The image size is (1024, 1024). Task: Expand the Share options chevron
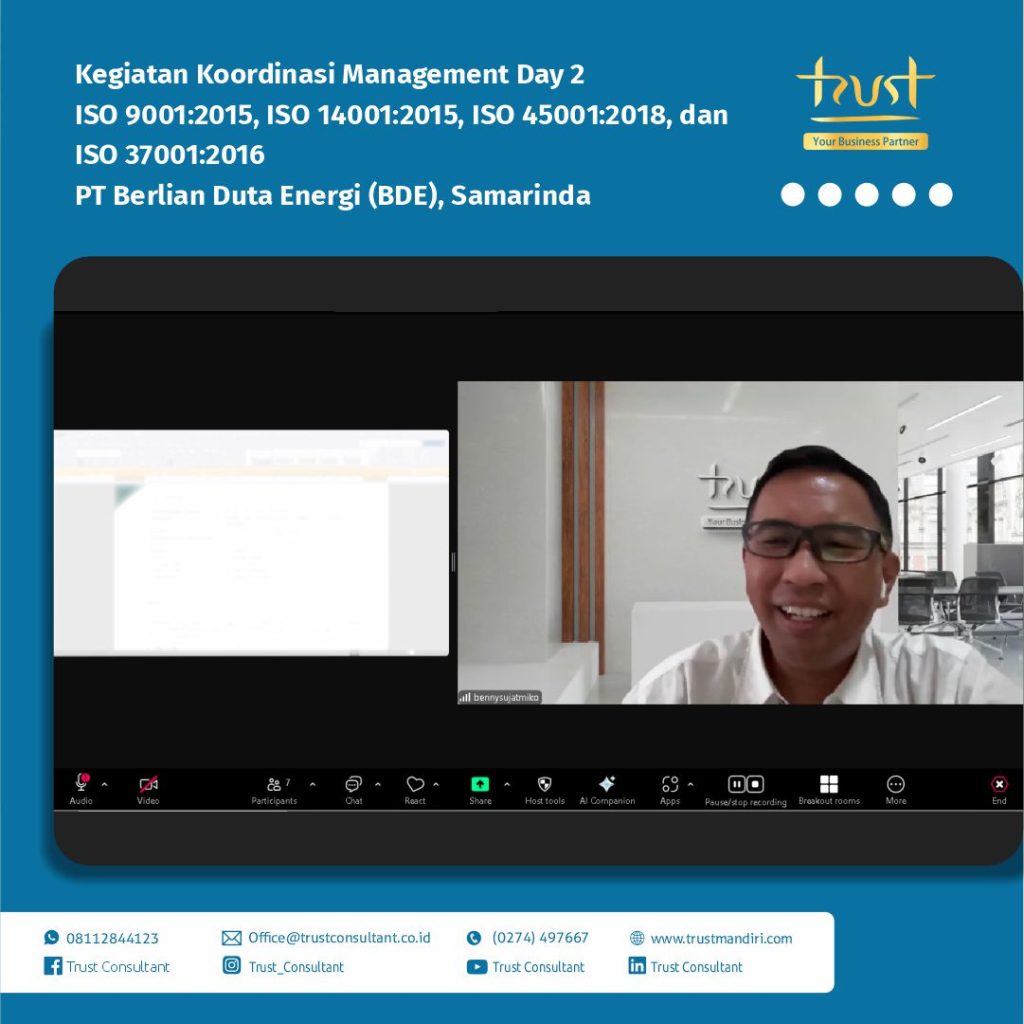(506, 785)
